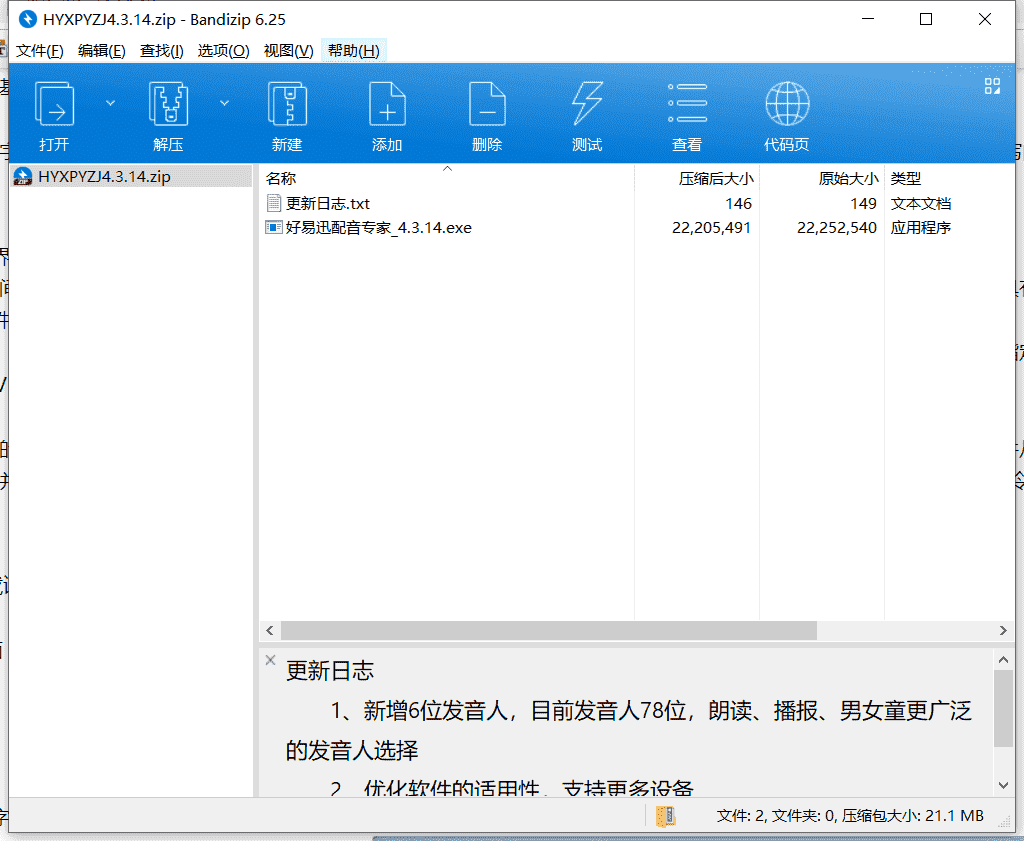Click the preview pane vertical scrollbar thumb
The width and height of the screenshot is (1024, 841).
pyautogui.click(x=1003, y=708)
